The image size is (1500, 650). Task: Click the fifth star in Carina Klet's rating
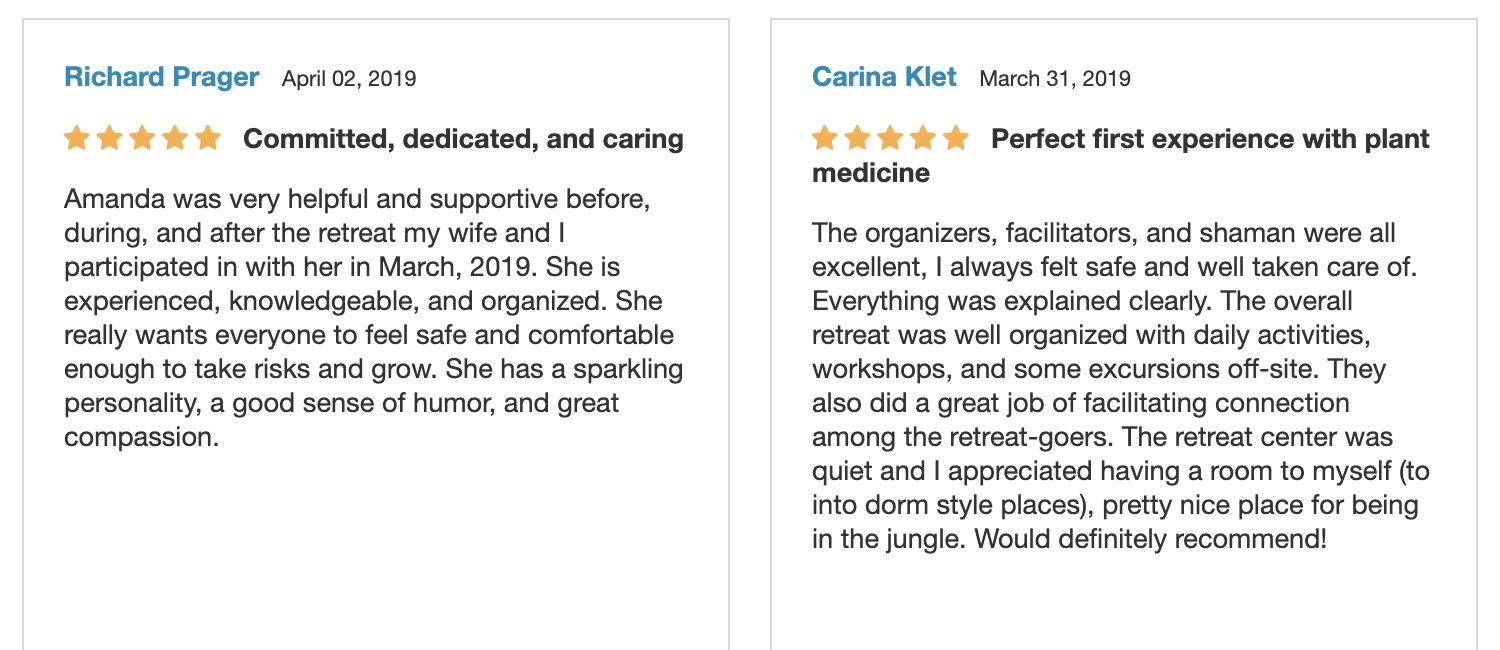pos(955,138)
